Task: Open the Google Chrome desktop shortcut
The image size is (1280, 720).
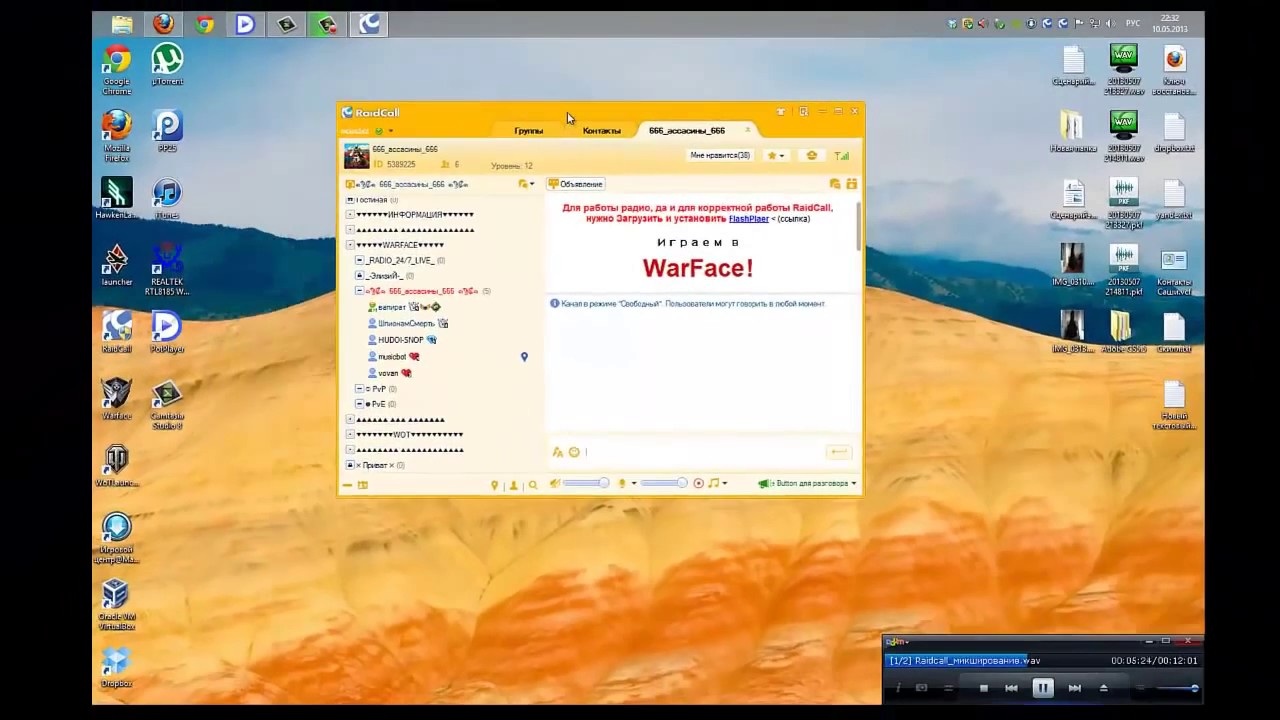Action: coord(117,68)
